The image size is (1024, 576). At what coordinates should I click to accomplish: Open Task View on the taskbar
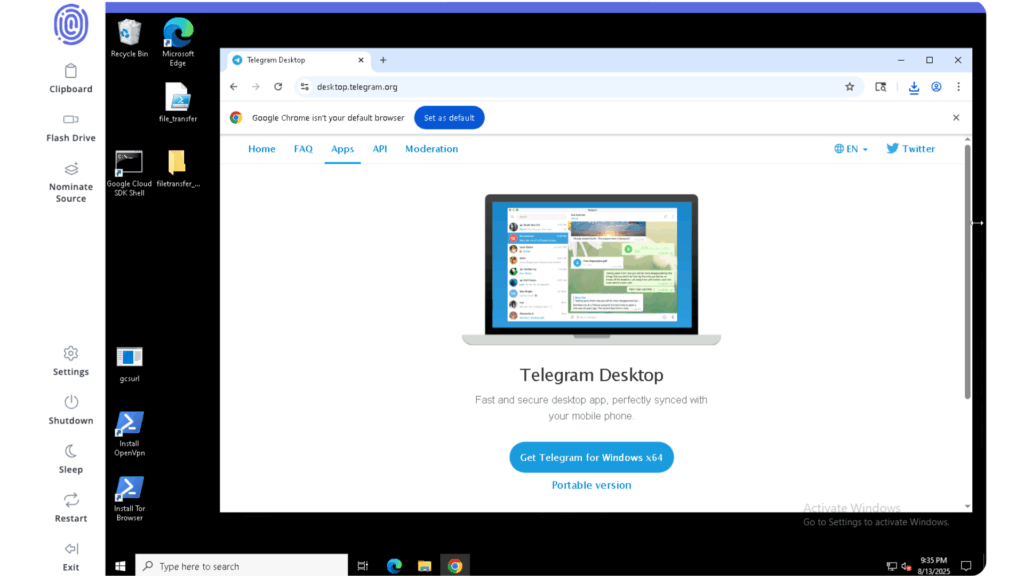[x=362, y=566]
